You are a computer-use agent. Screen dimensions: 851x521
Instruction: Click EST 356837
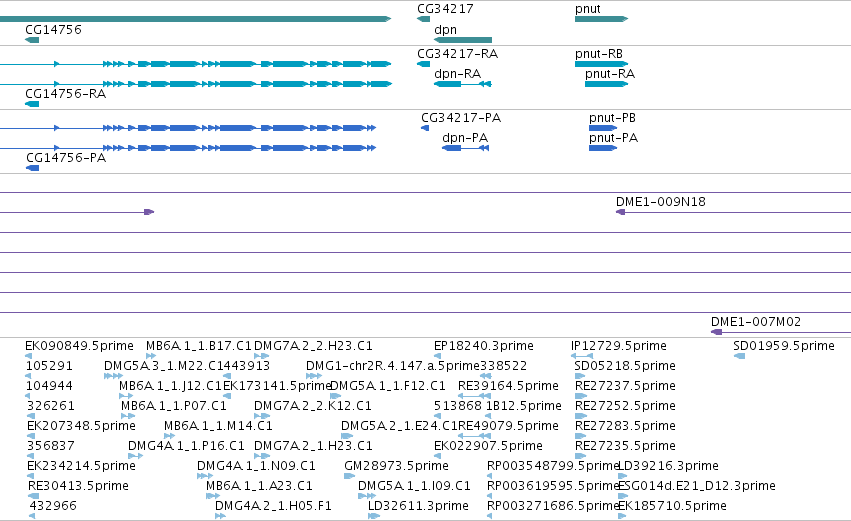point(50,446)
